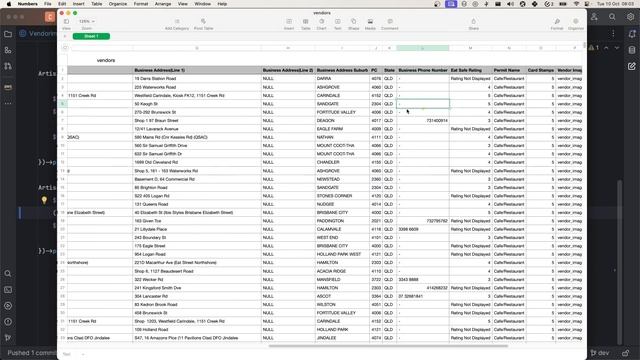Viewport: 640px width, 360px height.
Task: Click the horizontal scrollbar of the spreadsheet
Action: (388, 346)
